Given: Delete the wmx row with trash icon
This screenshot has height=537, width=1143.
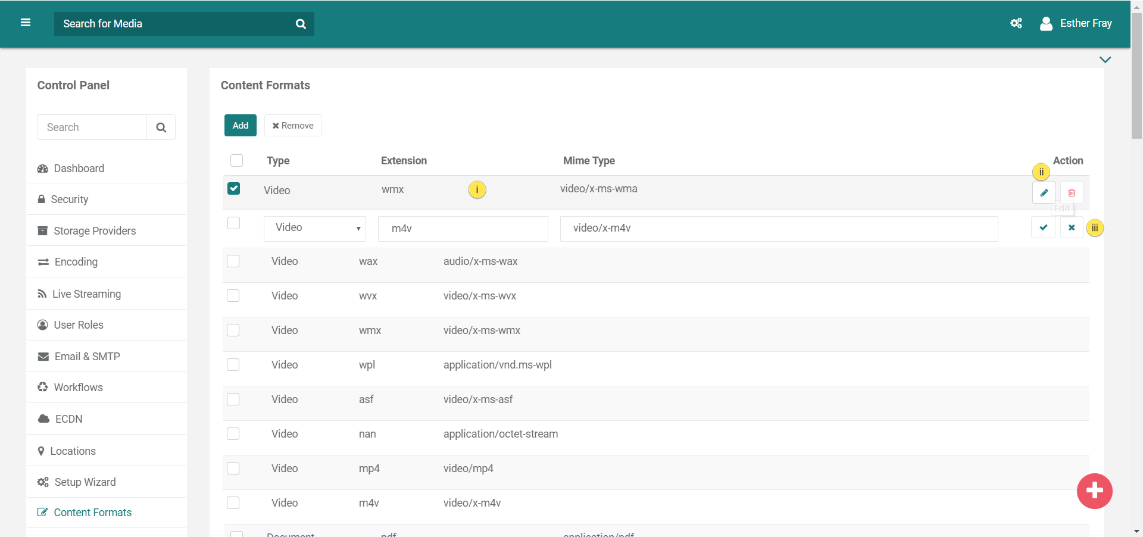Looking at the screenshot, I should 1071,193.
